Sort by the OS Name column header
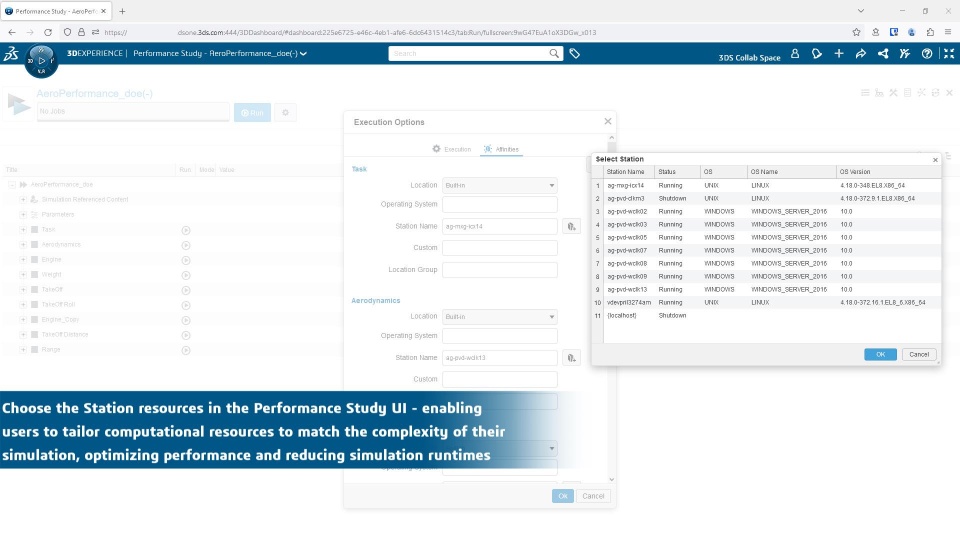960x540 pixels. [x=792, y=172]
